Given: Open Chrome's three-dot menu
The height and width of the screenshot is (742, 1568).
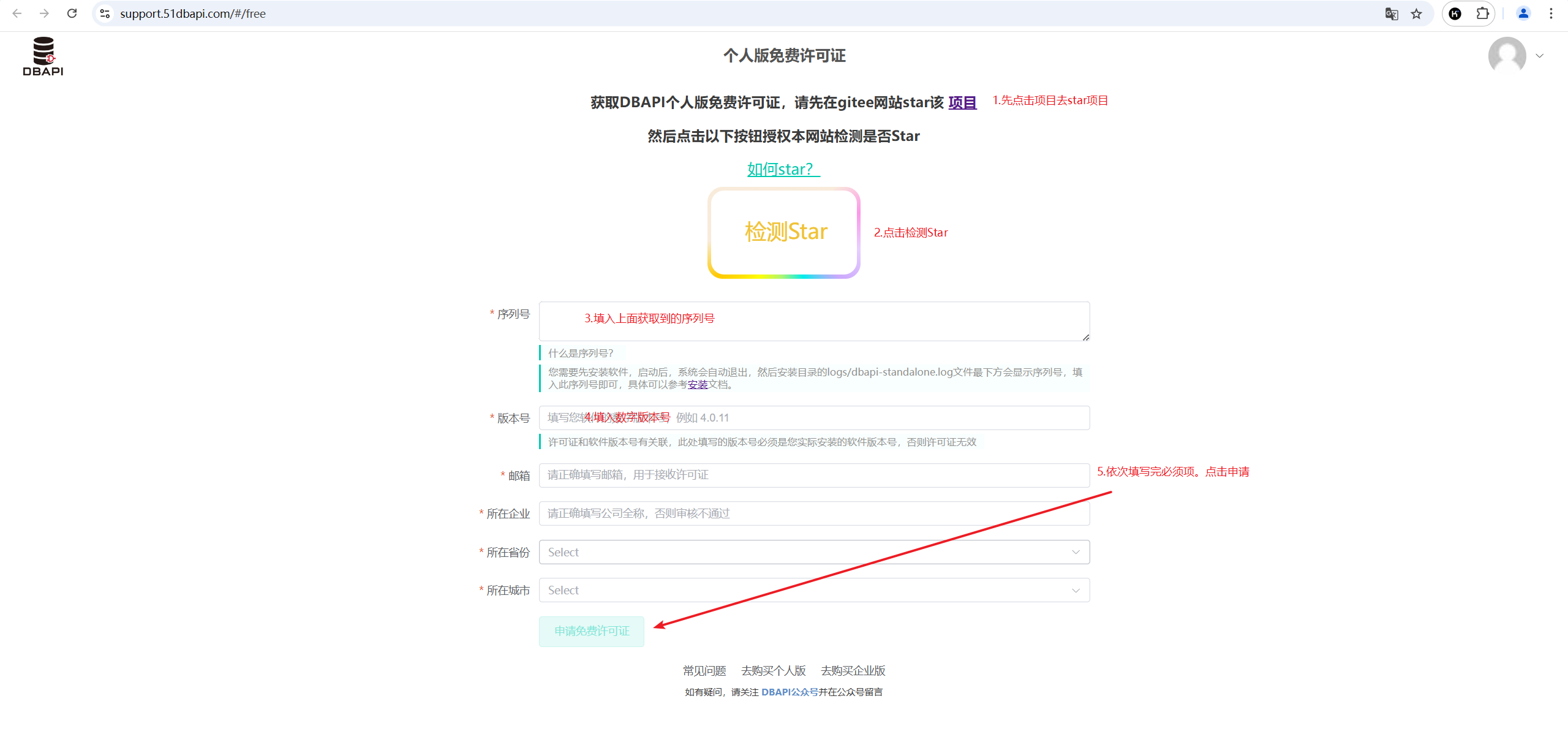Looking at the screenshot, I should click(1551, 13).
